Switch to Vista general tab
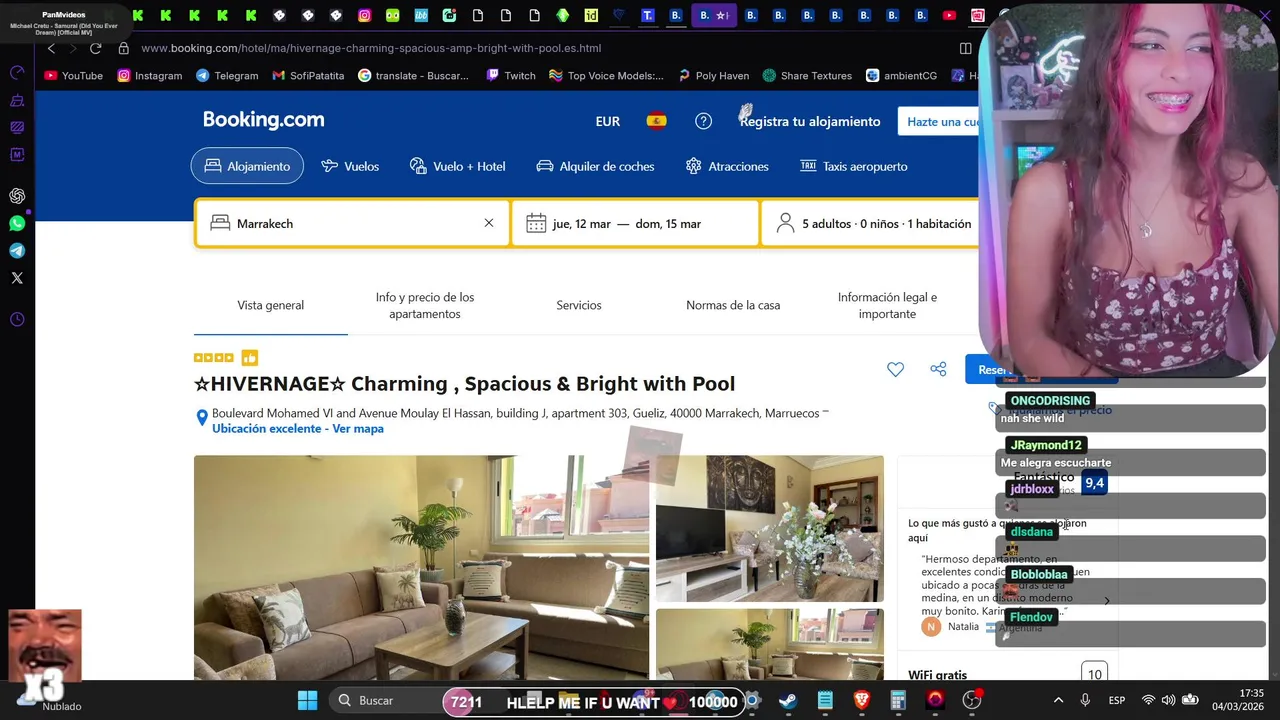Screen dimensions: 1280x720 (271, 305)
